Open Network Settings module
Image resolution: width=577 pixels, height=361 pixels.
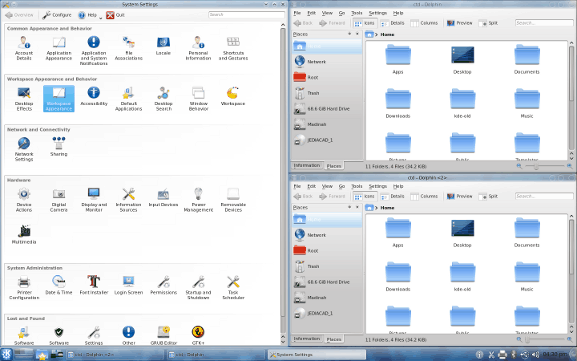click(24, 149)
